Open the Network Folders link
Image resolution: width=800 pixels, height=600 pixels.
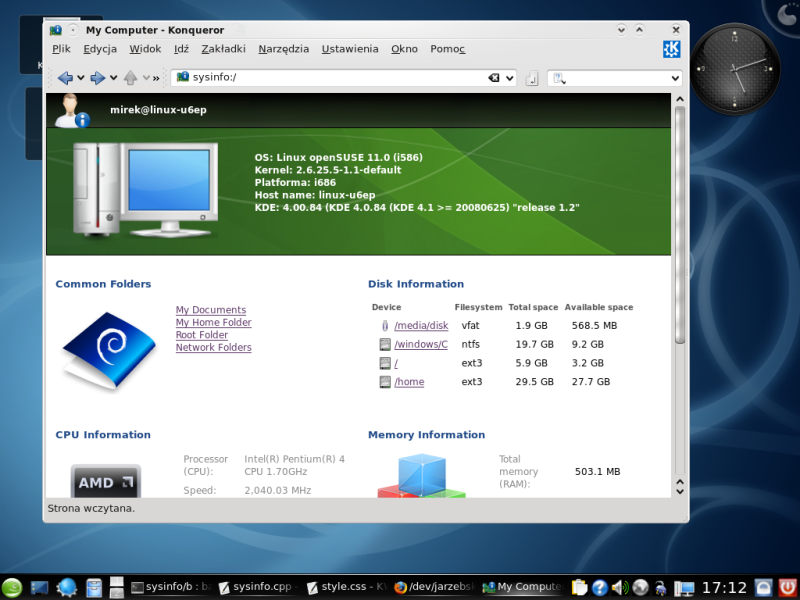(x=213, y=347)
